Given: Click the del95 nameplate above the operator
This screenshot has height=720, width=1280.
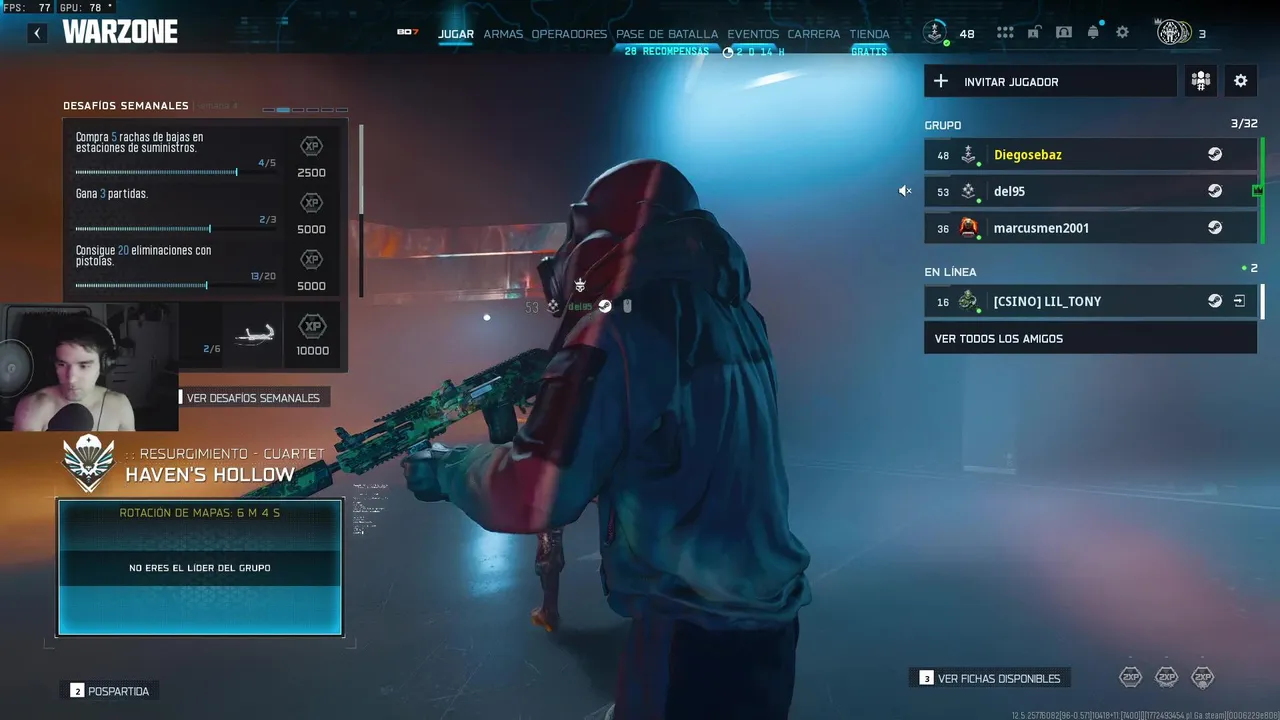Looking at the screenshot, I should (580, 306).
